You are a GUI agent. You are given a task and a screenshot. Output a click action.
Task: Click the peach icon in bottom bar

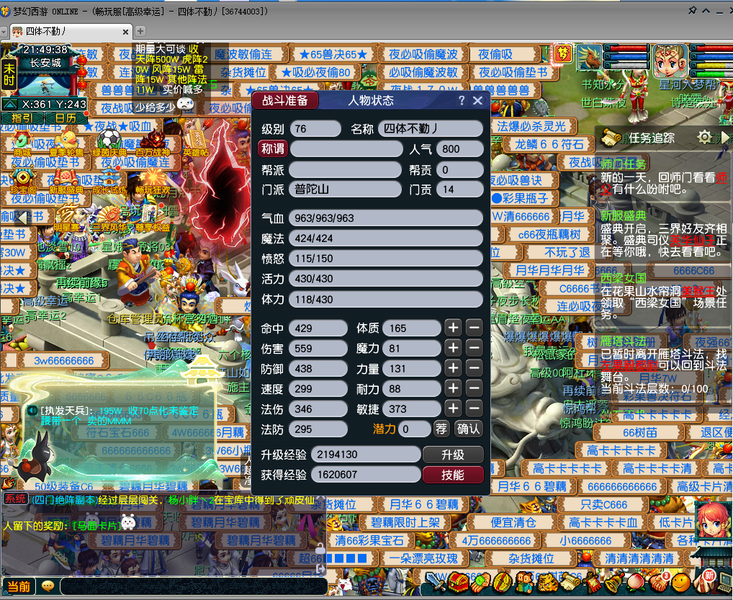point(636,582)
